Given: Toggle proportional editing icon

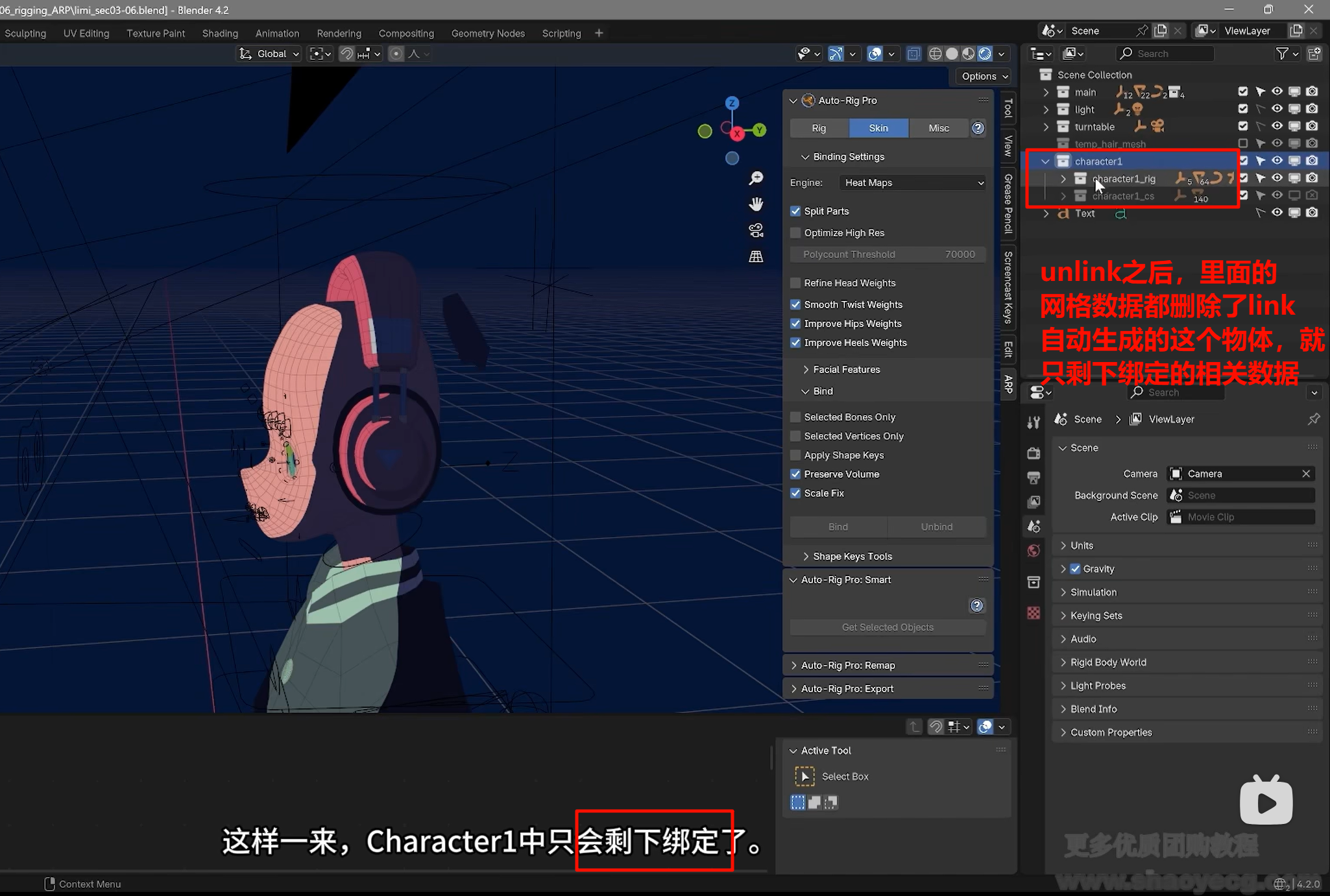Looking at the screenshot, I should [x=396, y=54].
